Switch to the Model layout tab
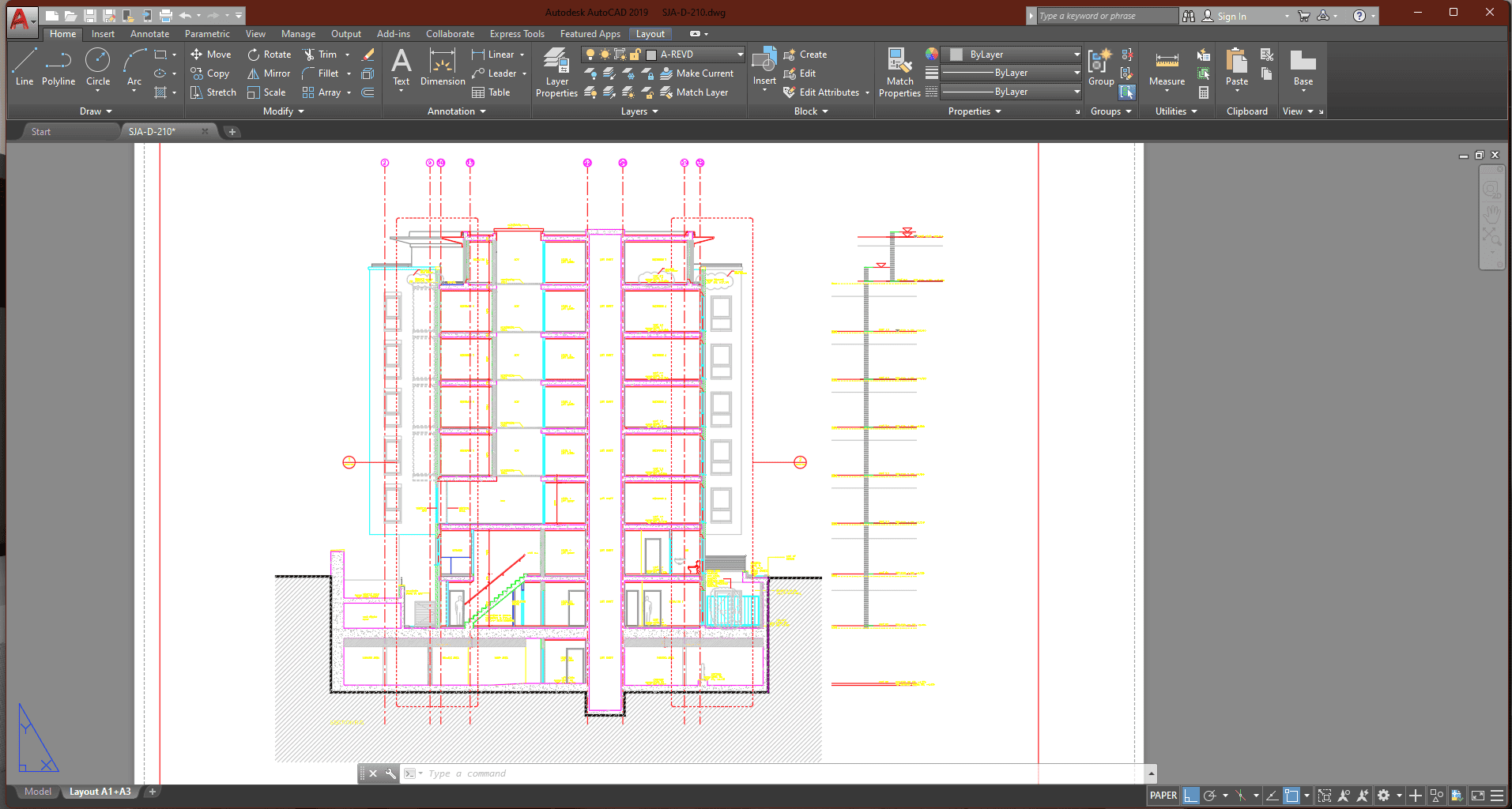 coord(37,792)
